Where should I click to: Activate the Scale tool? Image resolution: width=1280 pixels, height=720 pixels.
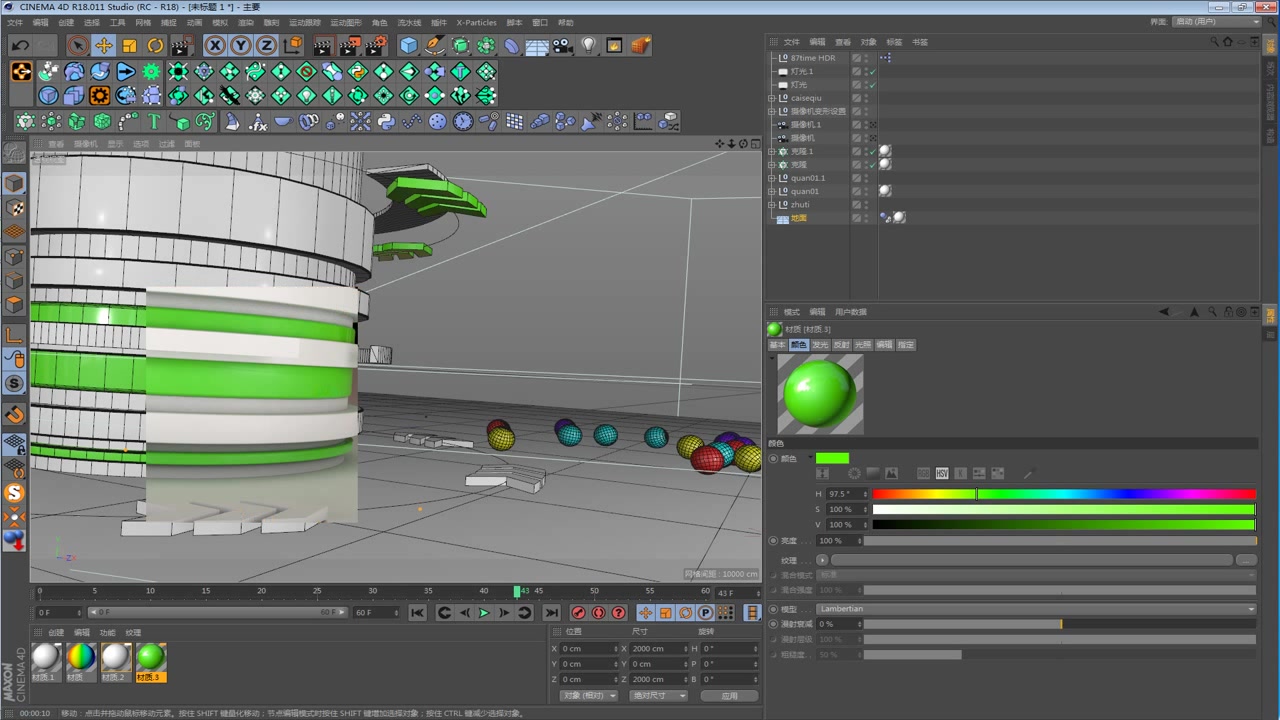(130, 45)
